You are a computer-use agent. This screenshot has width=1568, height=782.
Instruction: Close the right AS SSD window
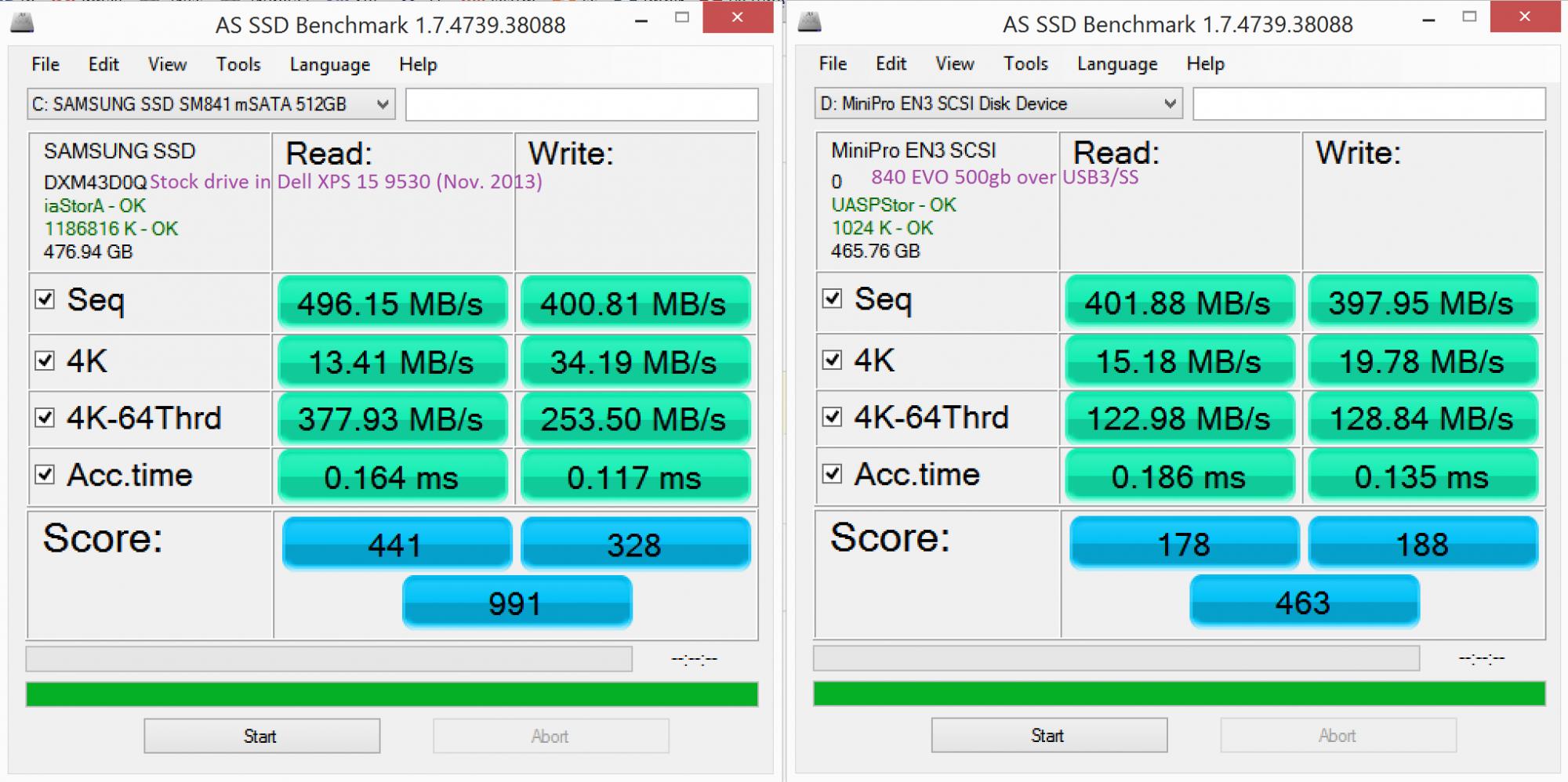click(x=1525, y=16)
